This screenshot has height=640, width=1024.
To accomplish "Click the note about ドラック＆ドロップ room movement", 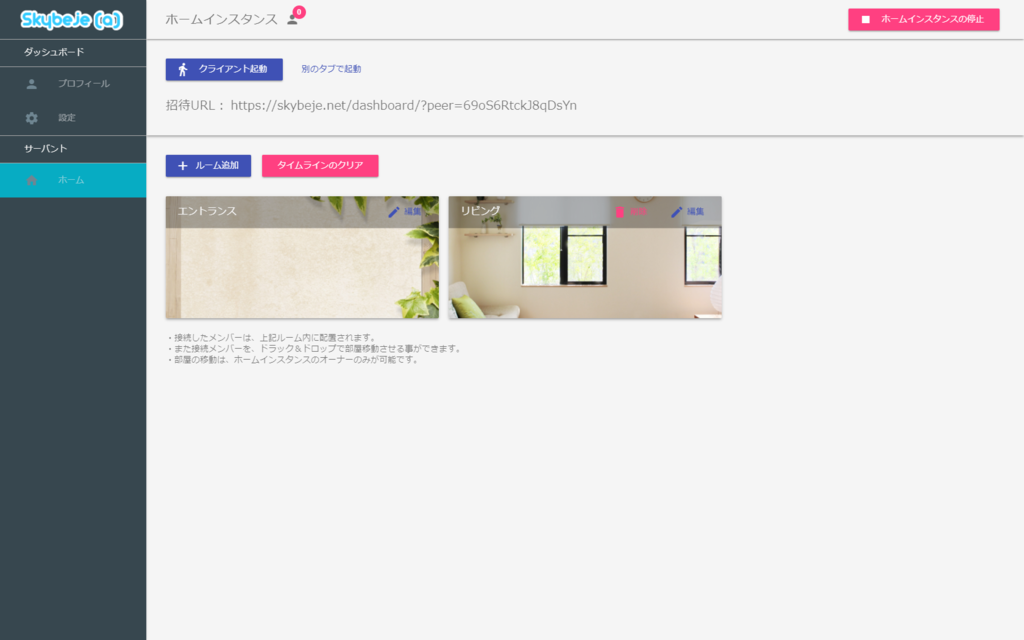I will pos(315,349).
